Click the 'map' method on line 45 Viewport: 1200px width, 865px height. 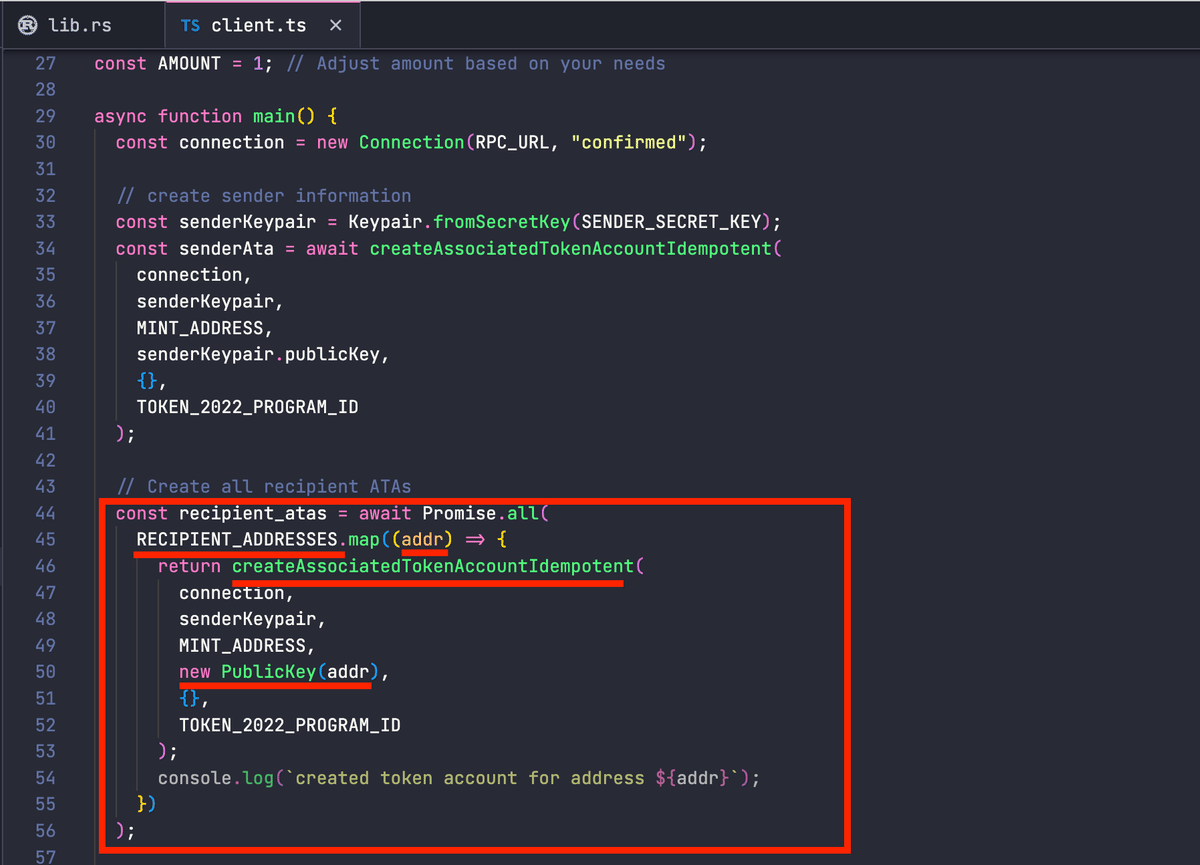pos(364,539)
